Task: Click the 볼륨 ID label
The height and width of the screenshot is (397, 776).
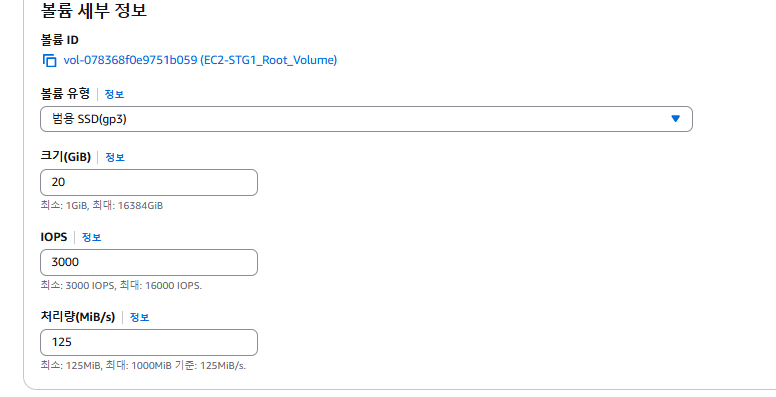Action: [59, 40]
